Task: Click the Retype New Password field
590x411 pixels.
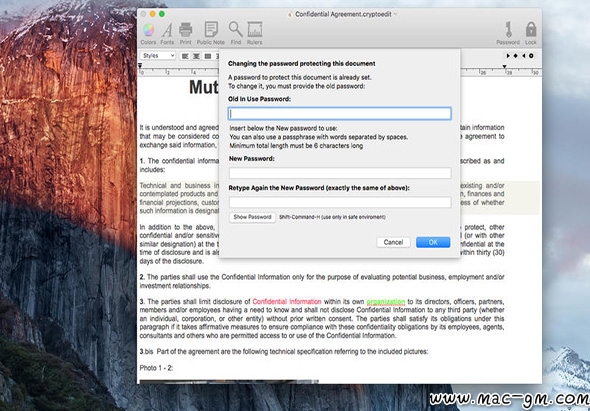Action: coord(340,202)
